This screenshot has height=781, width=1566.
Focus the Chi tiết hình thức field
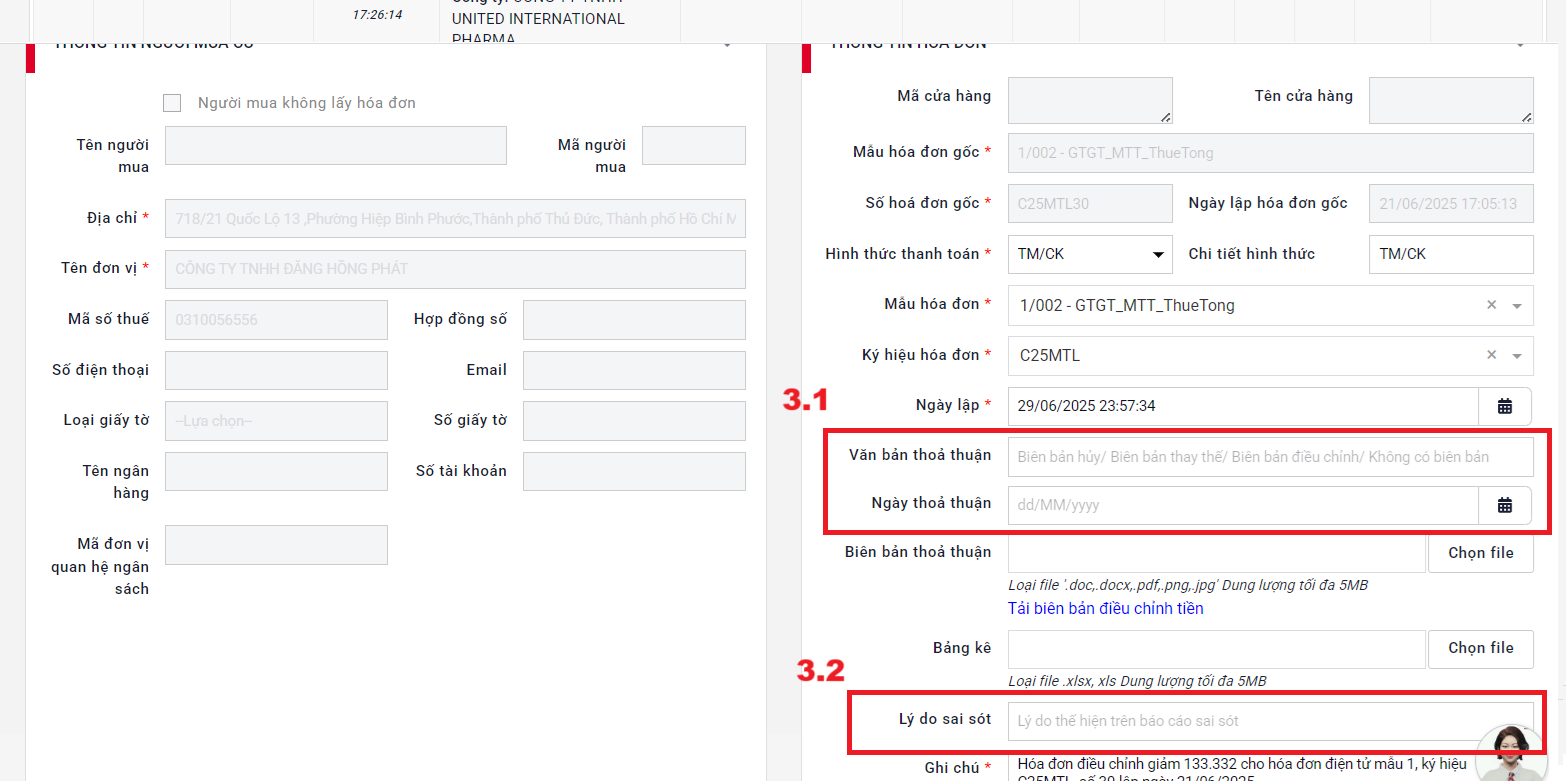pos(1450,254)
